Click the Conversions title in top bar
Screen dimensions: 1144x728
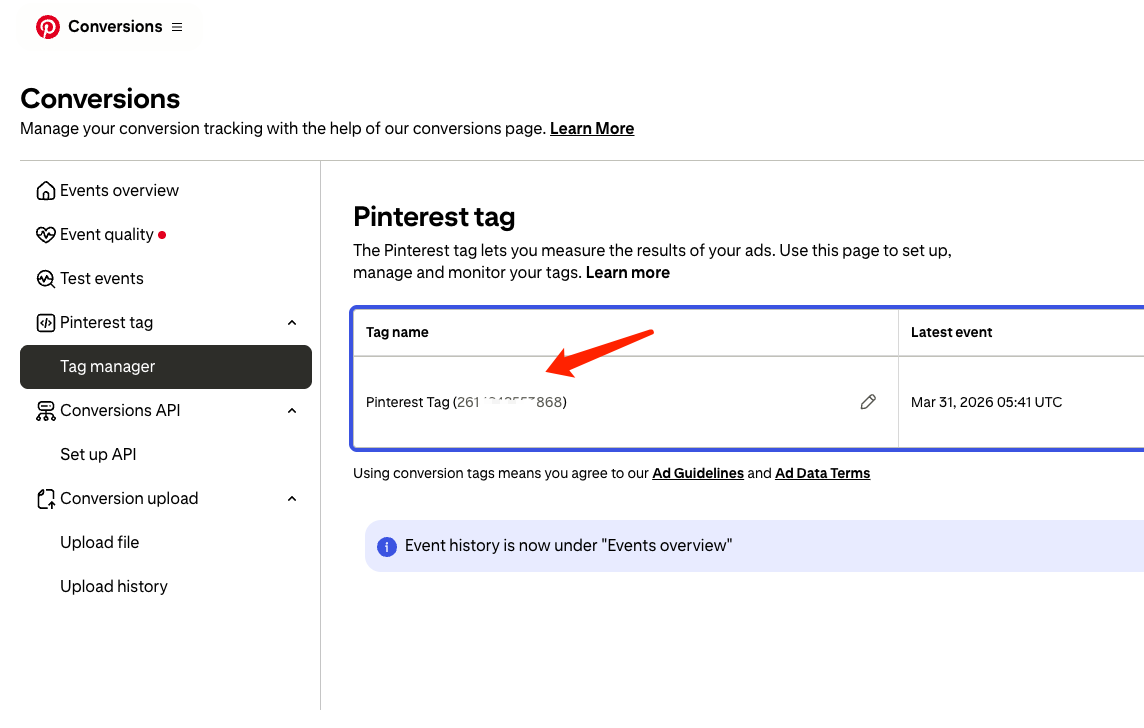(x=115, y=27)
